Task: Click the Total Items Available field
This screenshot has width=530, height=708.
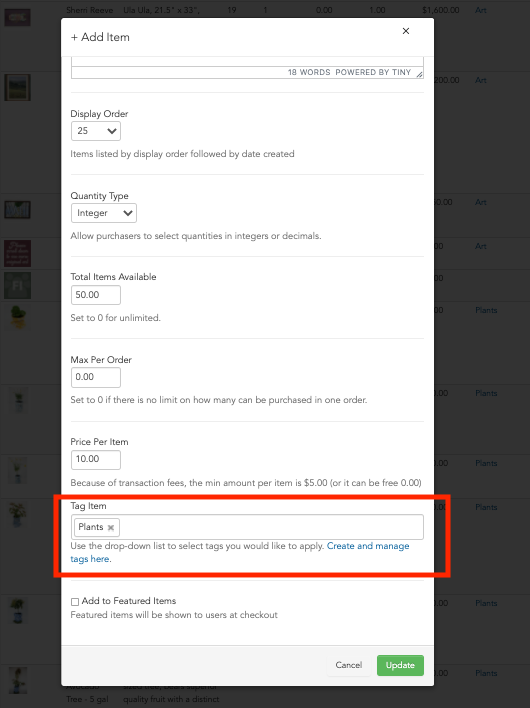Action: (x=96, y=295)
